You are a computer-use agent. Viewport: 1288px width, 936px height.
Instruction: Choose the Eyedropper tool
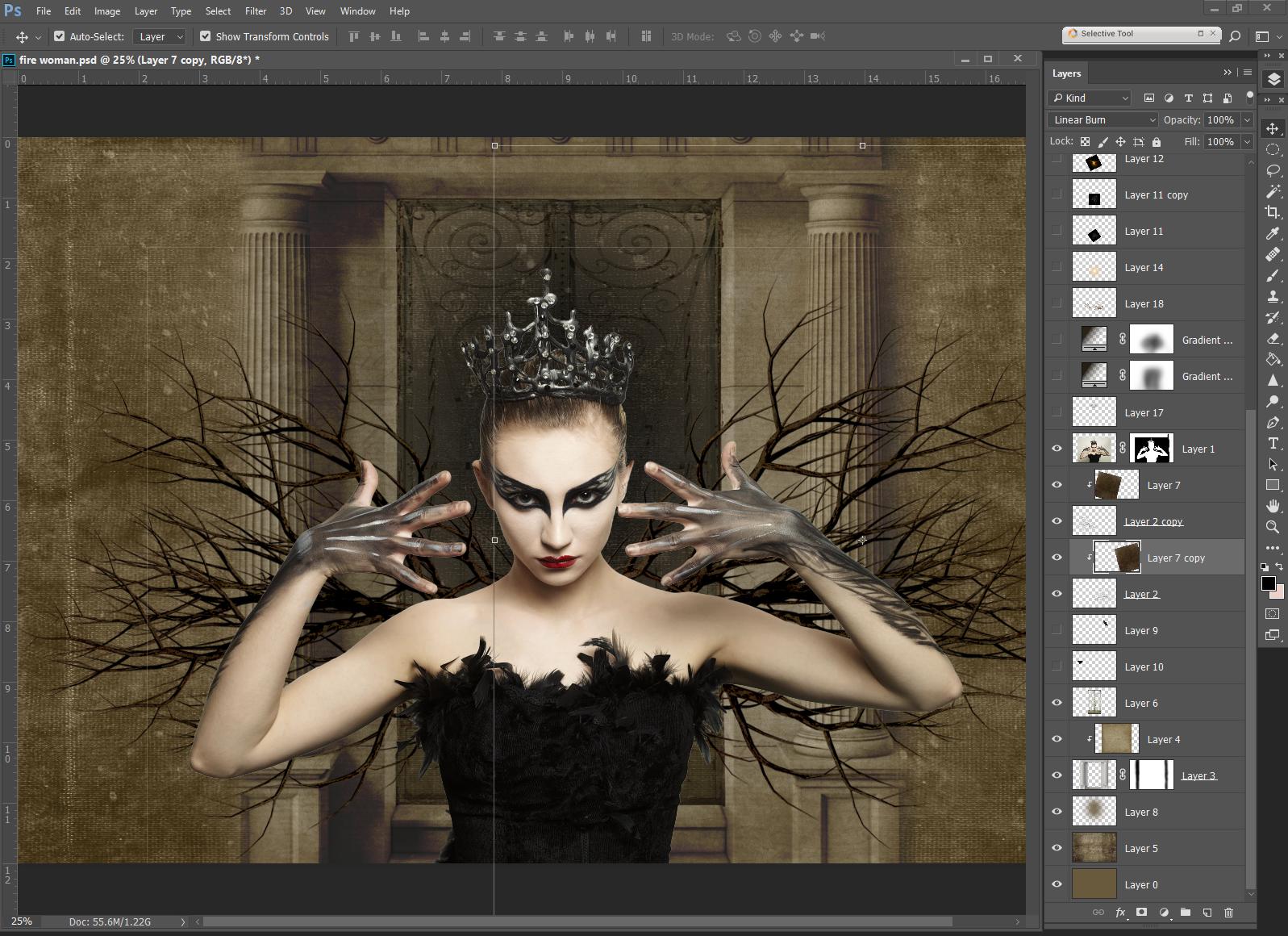click(1273, 233)
